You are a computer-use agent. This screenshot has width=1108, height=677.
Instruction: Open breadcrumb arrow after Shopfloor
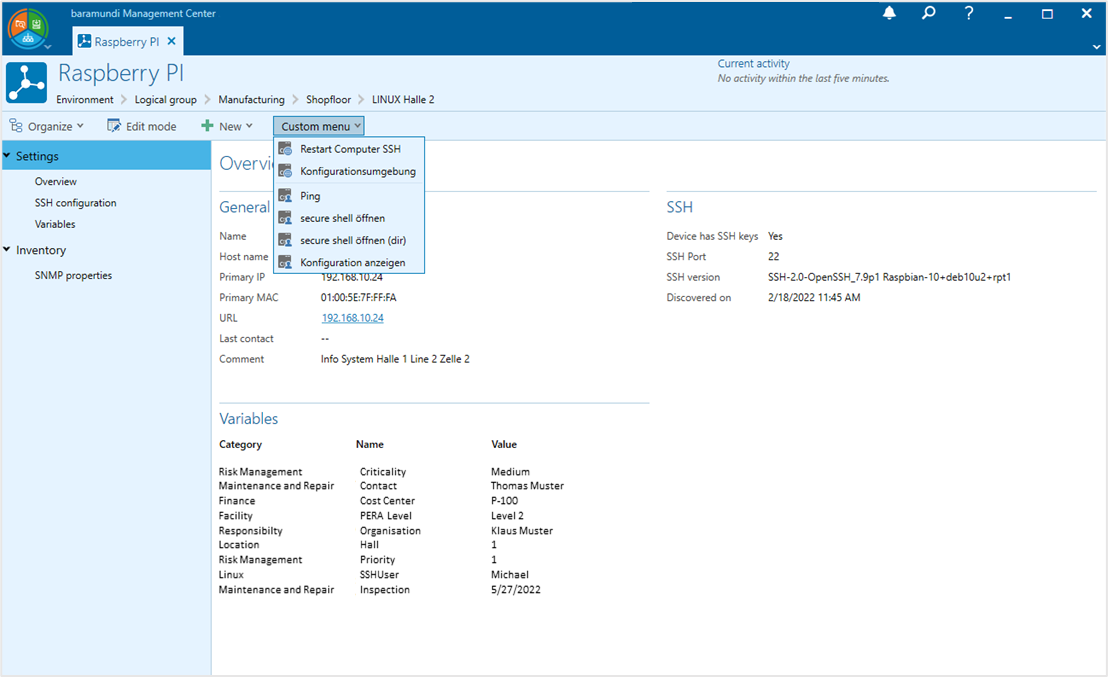[x=361, y=100]
